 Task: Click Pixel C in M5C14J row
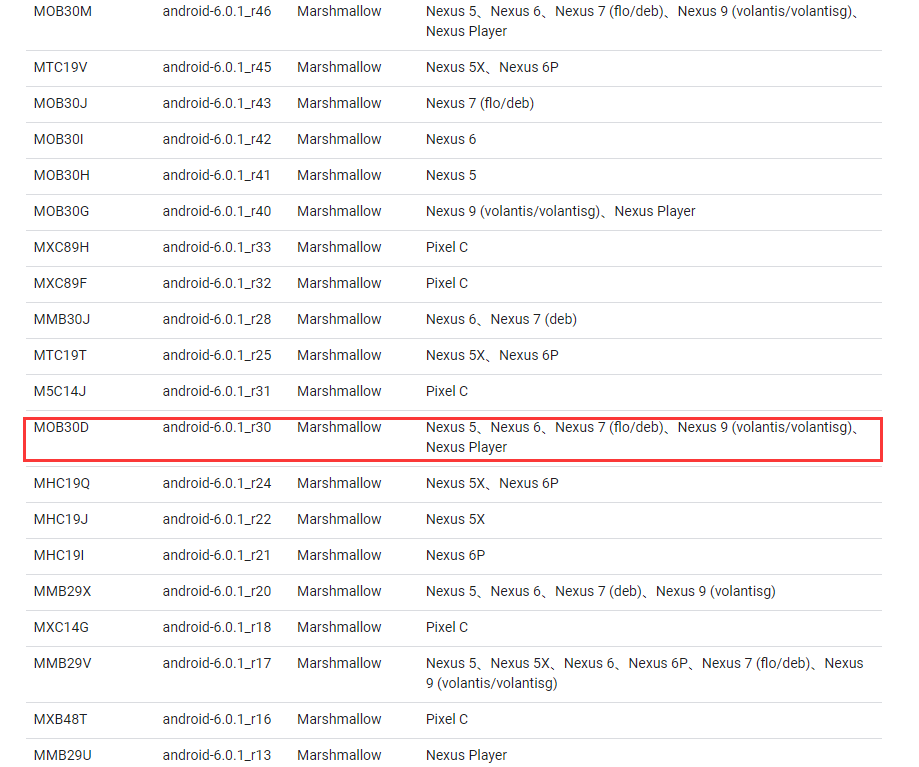point(447,391)
